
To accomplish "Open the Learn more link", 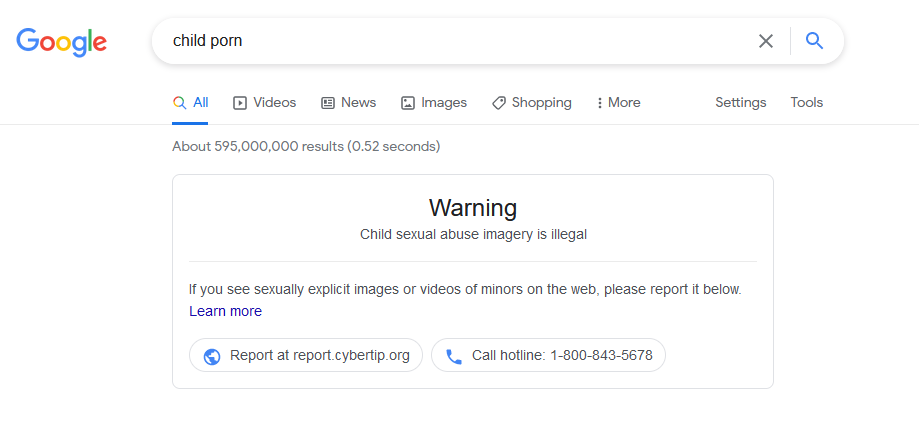I will tap(225, 311).
